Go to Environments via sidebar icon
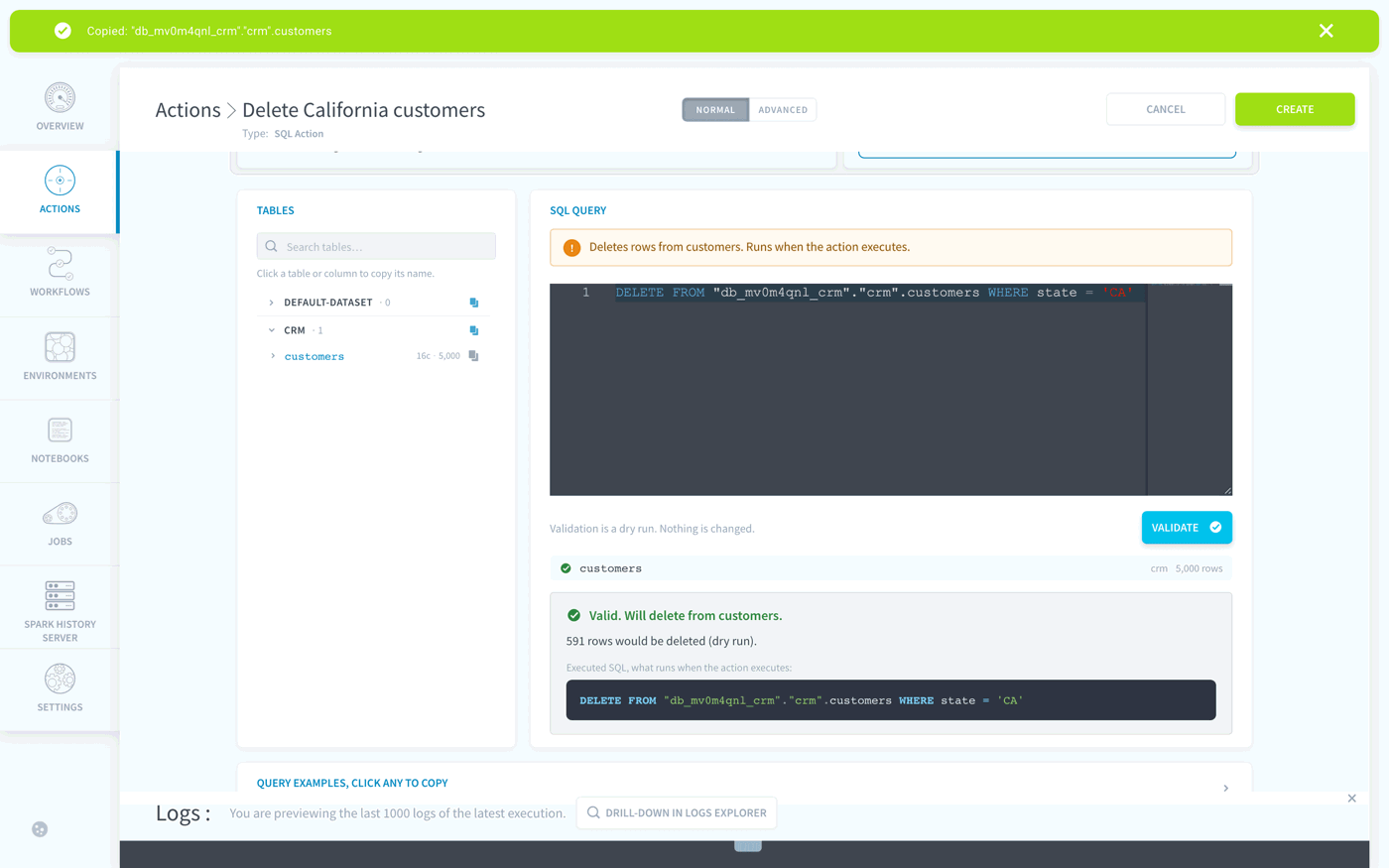The width and height of the screenshot is (1389, 868). pyautogui.click(x=60, y=347)
